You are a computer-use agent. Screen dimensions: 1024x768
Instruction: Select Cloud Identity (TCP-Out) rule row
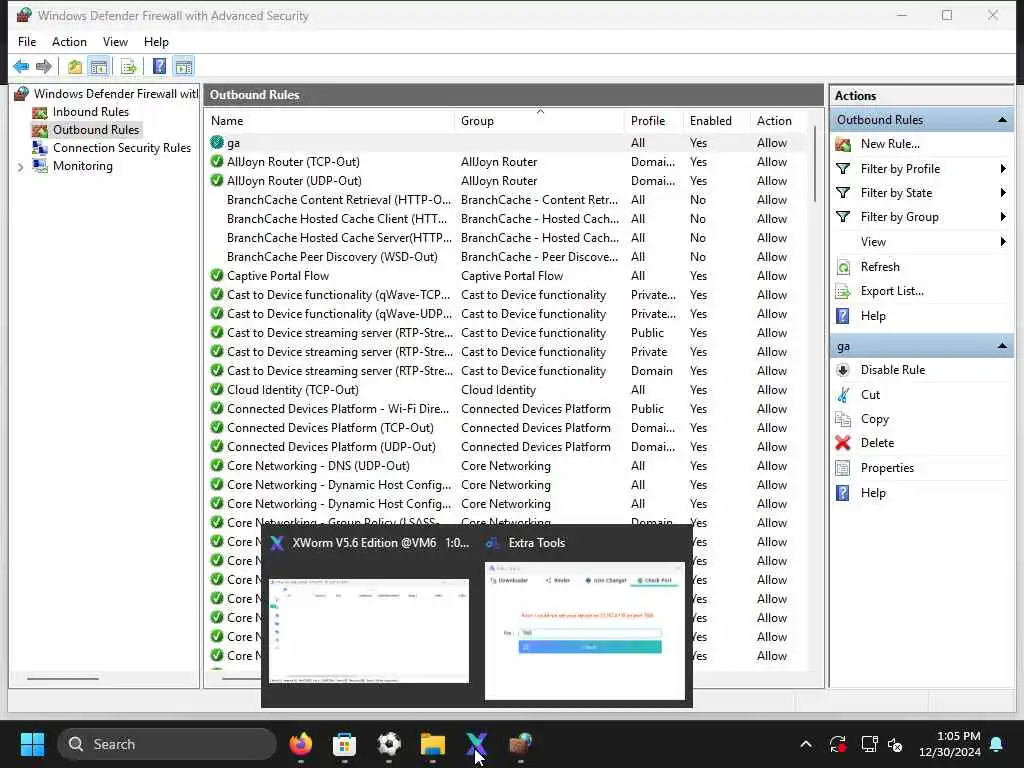click(x=507, y=390)
